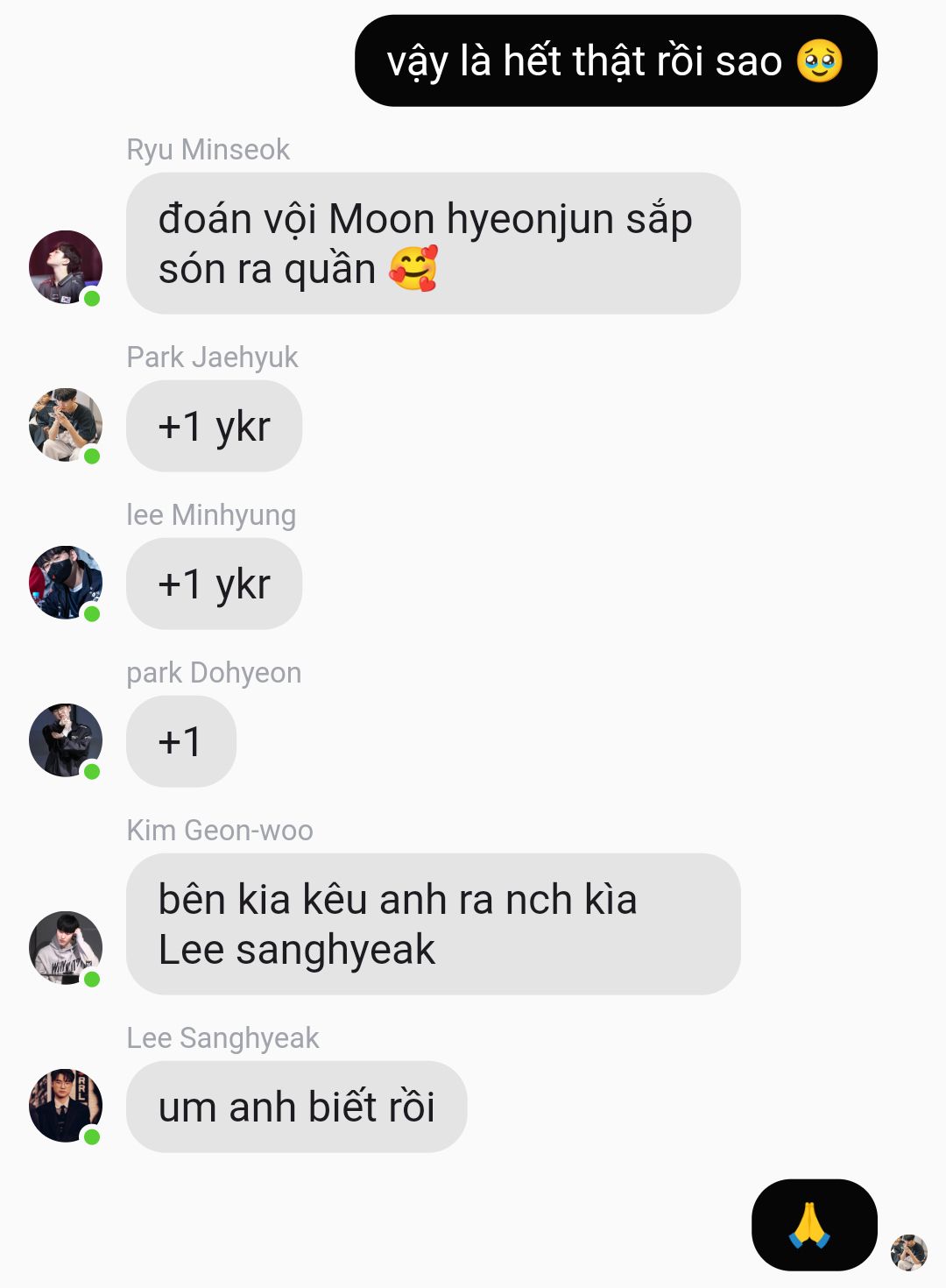Viewport: 946px width, 1288px height.
Task: Open Kim Geon-woo's profile picture
Action: coord(66,948)
